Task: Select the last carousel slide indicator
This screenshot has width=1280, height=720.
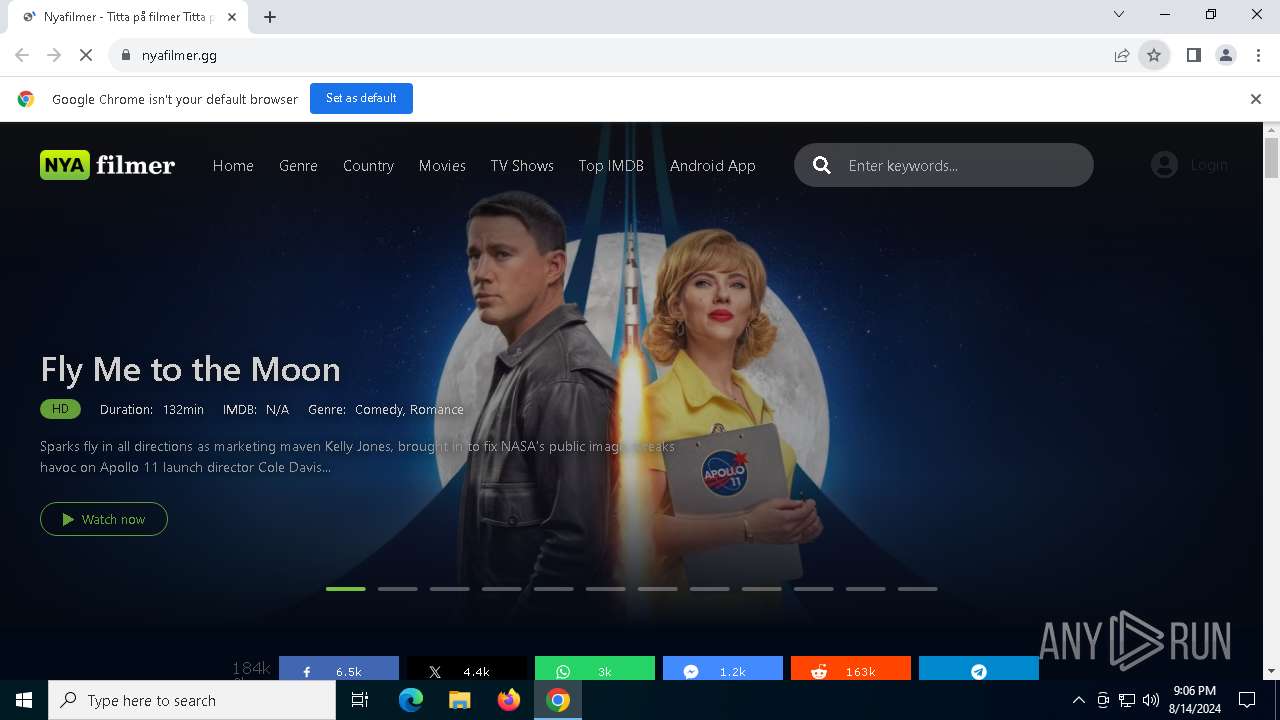Action: point(918,589)
